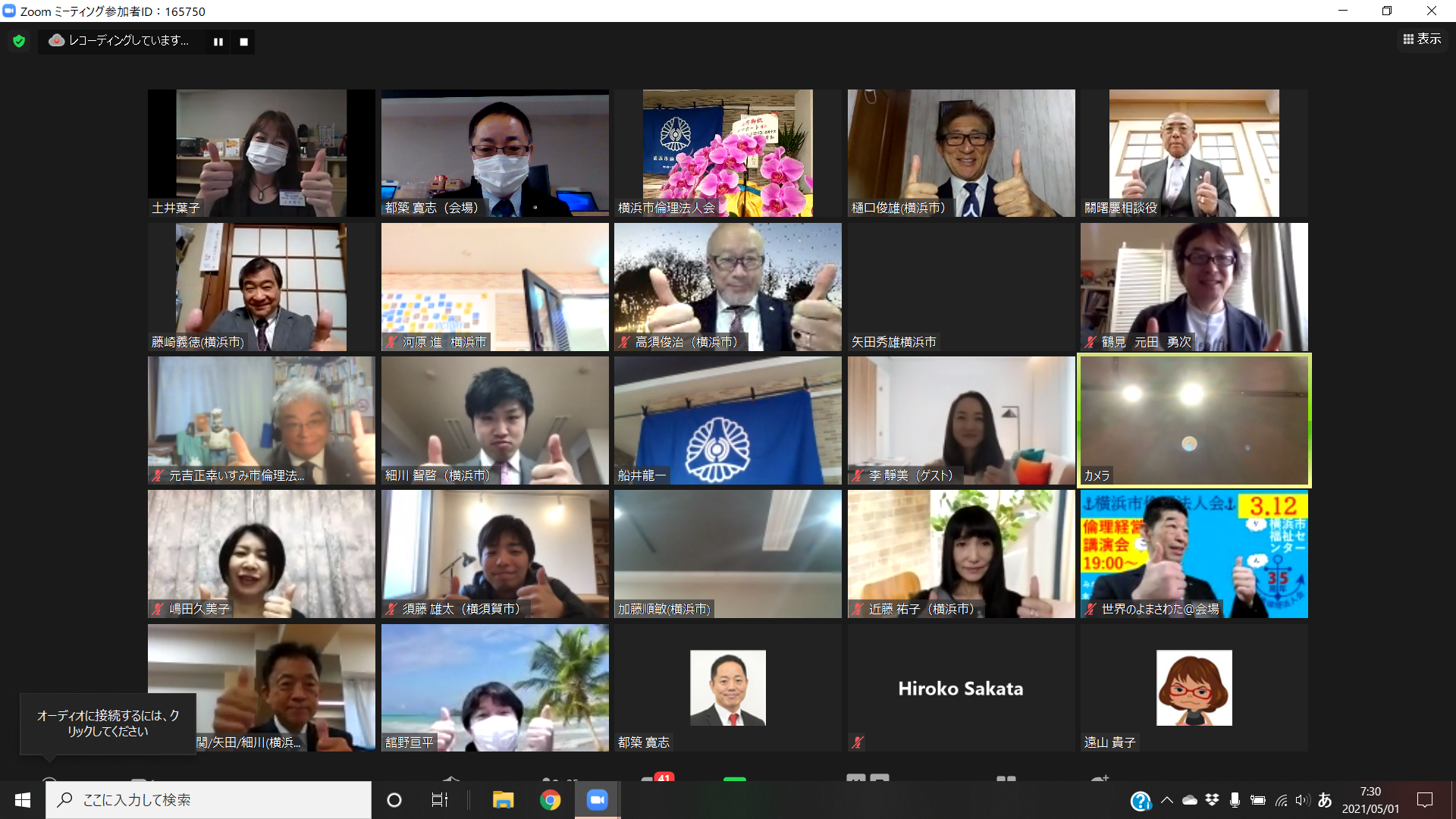Select the カメラ participant video tile
The image size is (1456, 819).
point(1194,420)
